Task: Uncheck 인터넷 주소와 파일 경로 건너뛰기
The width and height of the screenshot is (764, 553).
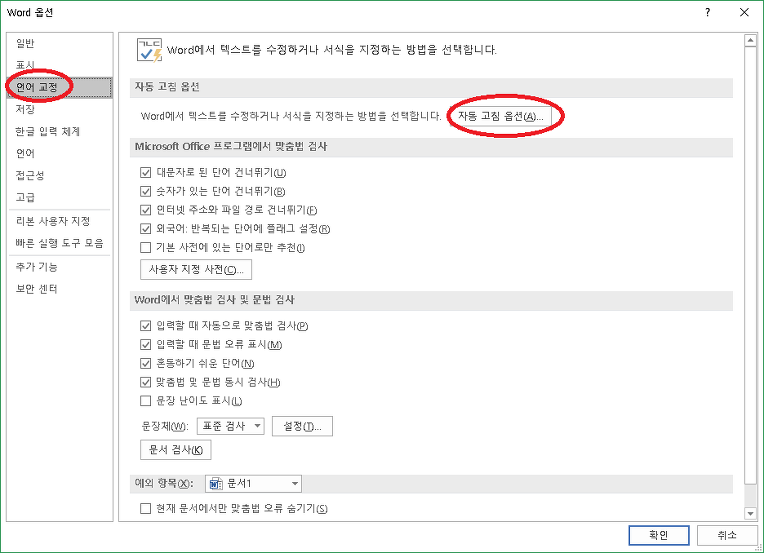Action: click(x=145, y=210)
